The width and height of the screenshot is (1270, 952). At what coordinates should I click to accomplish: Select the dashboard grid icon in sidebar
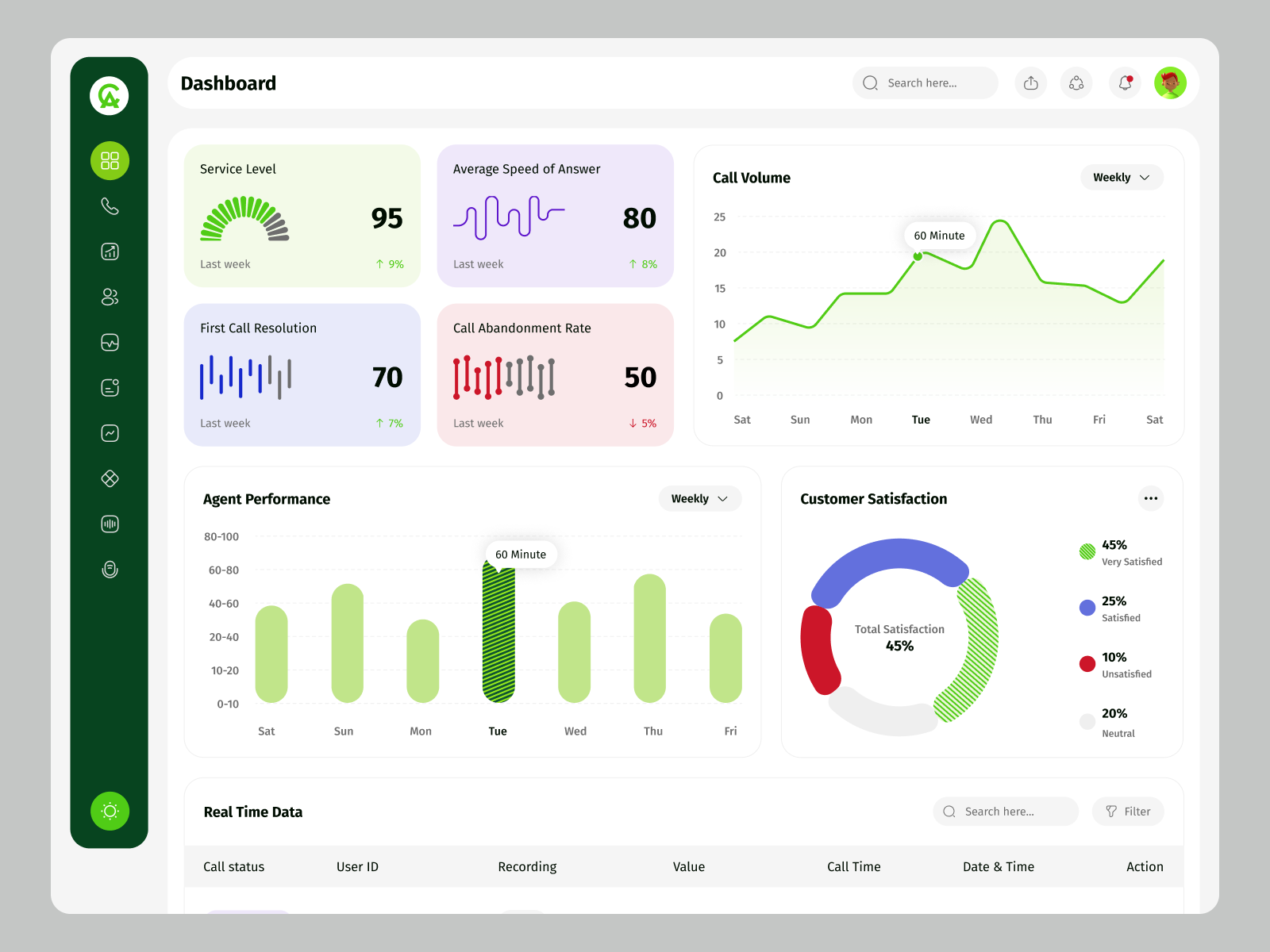click(110, 160)
